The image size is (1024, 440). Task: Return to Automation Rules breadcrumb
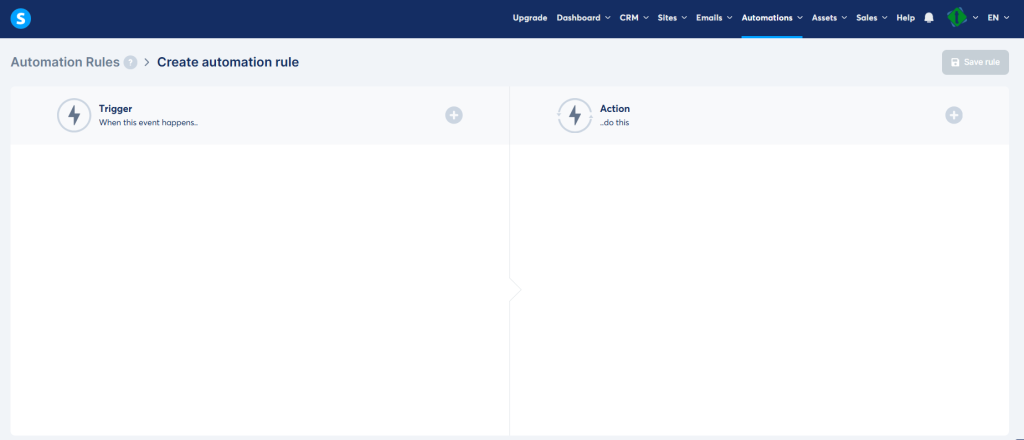(x=65, y=62)
